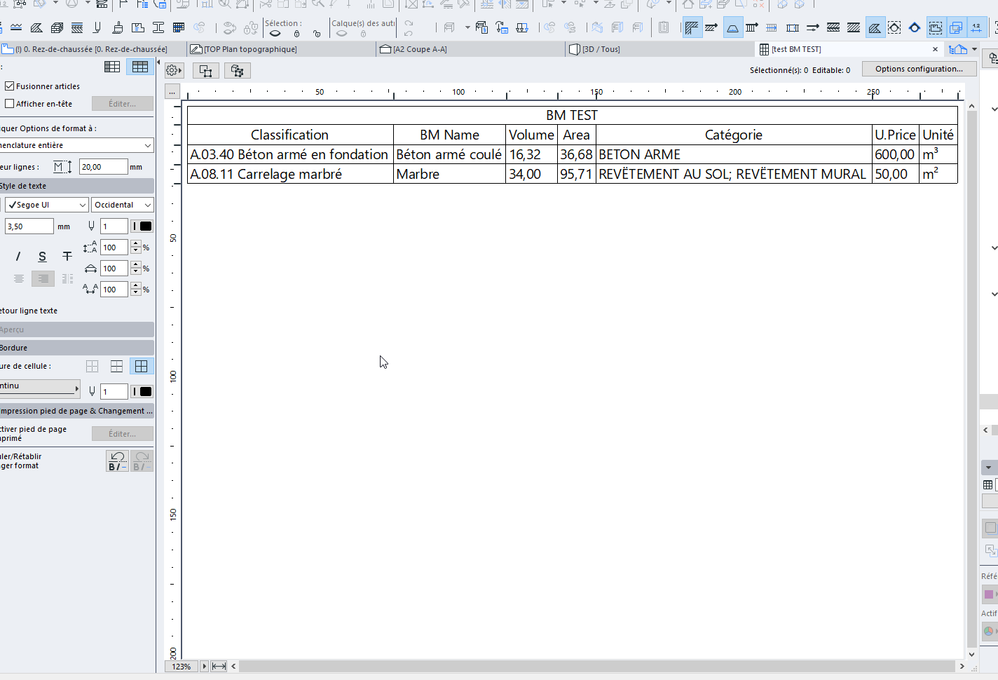
Task: Switch to 0. Rez-de-chaussée tab
Action: pyautogui.click(x=93, y=49)
